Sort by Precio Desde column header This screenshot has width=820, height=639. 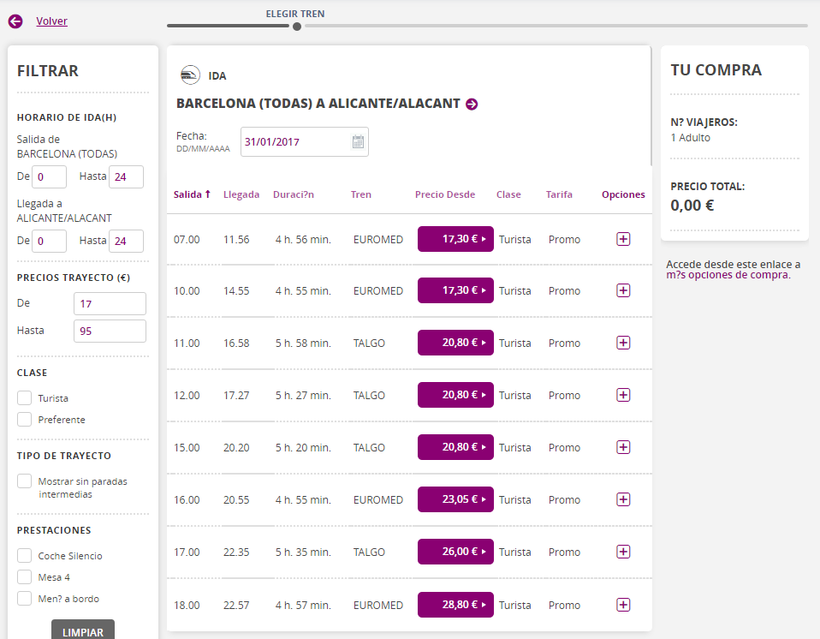point(445,195)
